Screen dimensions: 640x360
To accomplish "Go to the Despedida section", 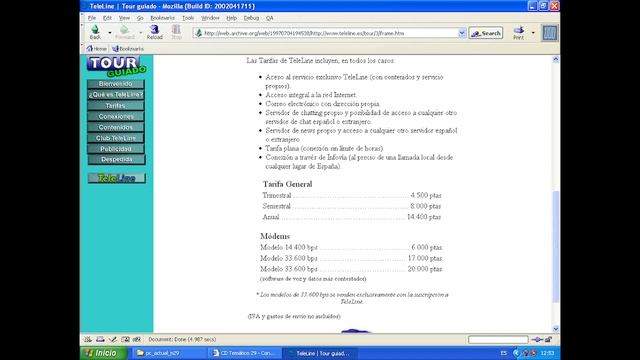I will (116, 160).
